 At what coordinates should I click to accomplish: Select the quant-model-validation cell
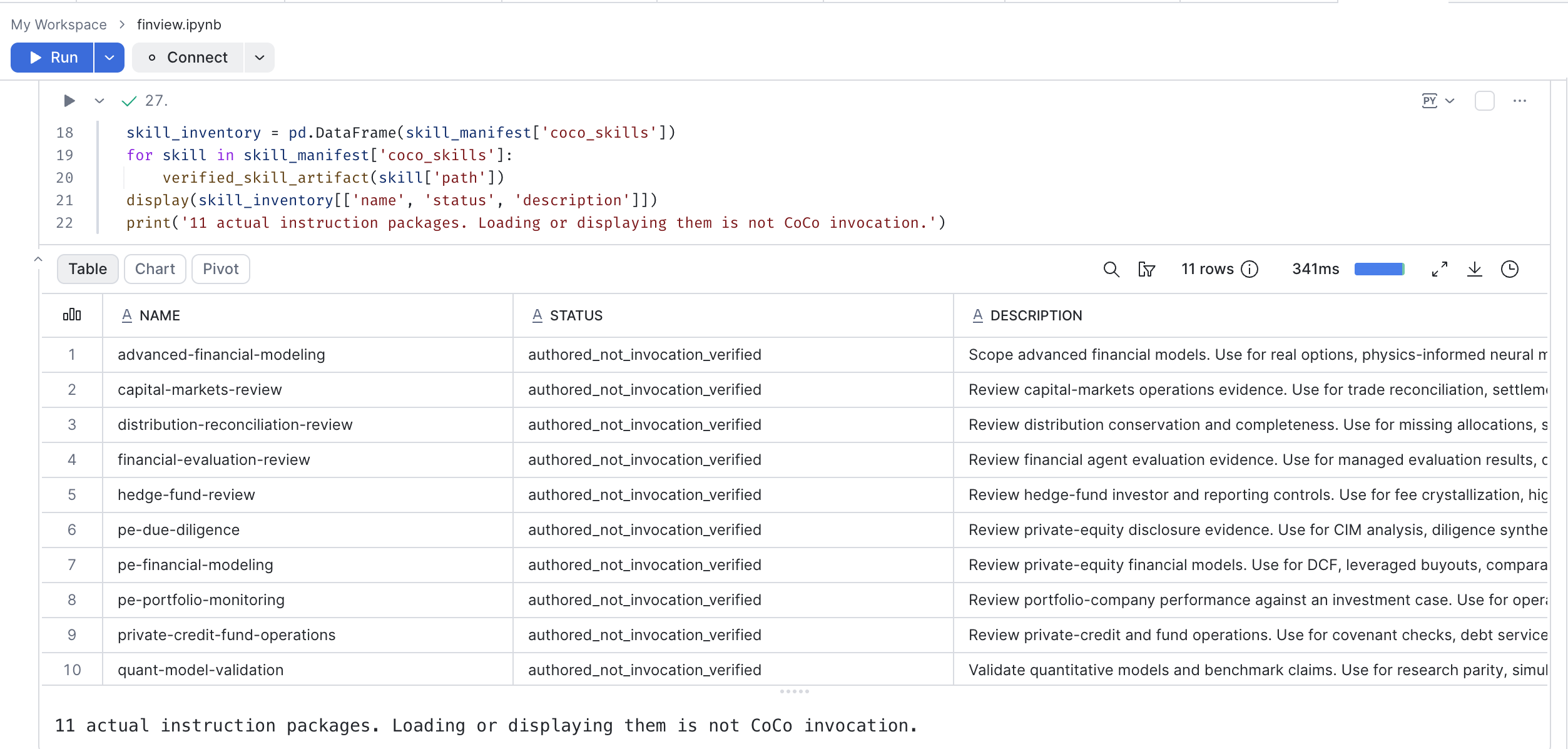point(308,670)
